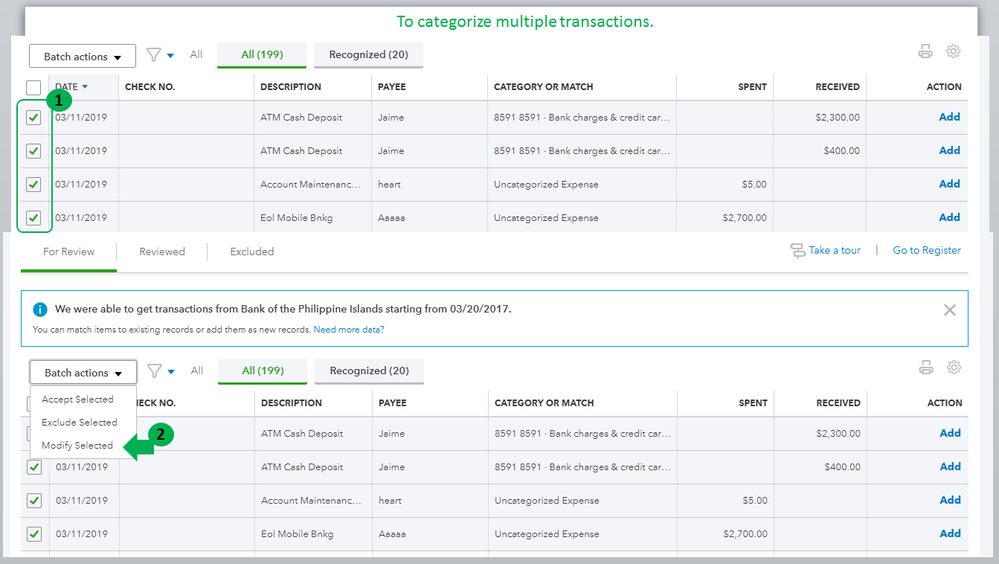This screenshot has height=564, width=999.
Task: Toggle the select-all checkbox in the top table header
Action: [34, 87]
